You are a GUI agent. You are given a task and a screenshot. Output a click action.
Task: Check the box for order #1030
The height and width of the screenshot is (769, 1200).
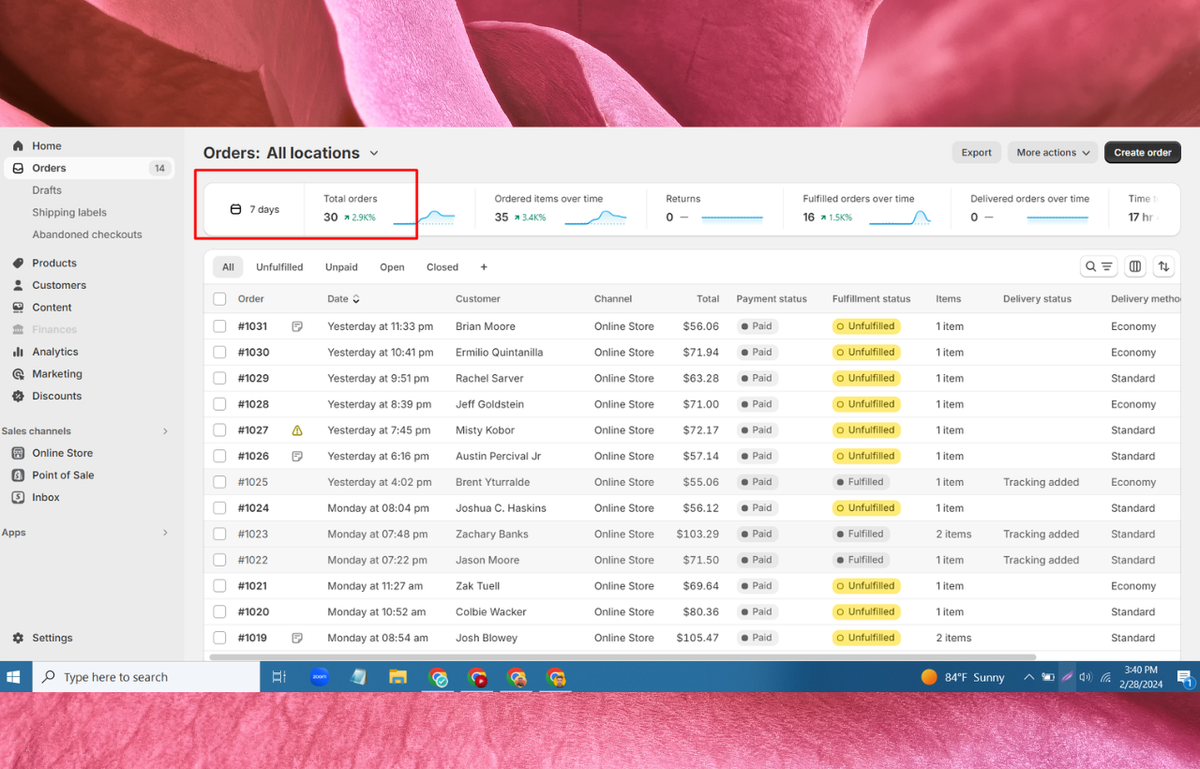point(220,352)
